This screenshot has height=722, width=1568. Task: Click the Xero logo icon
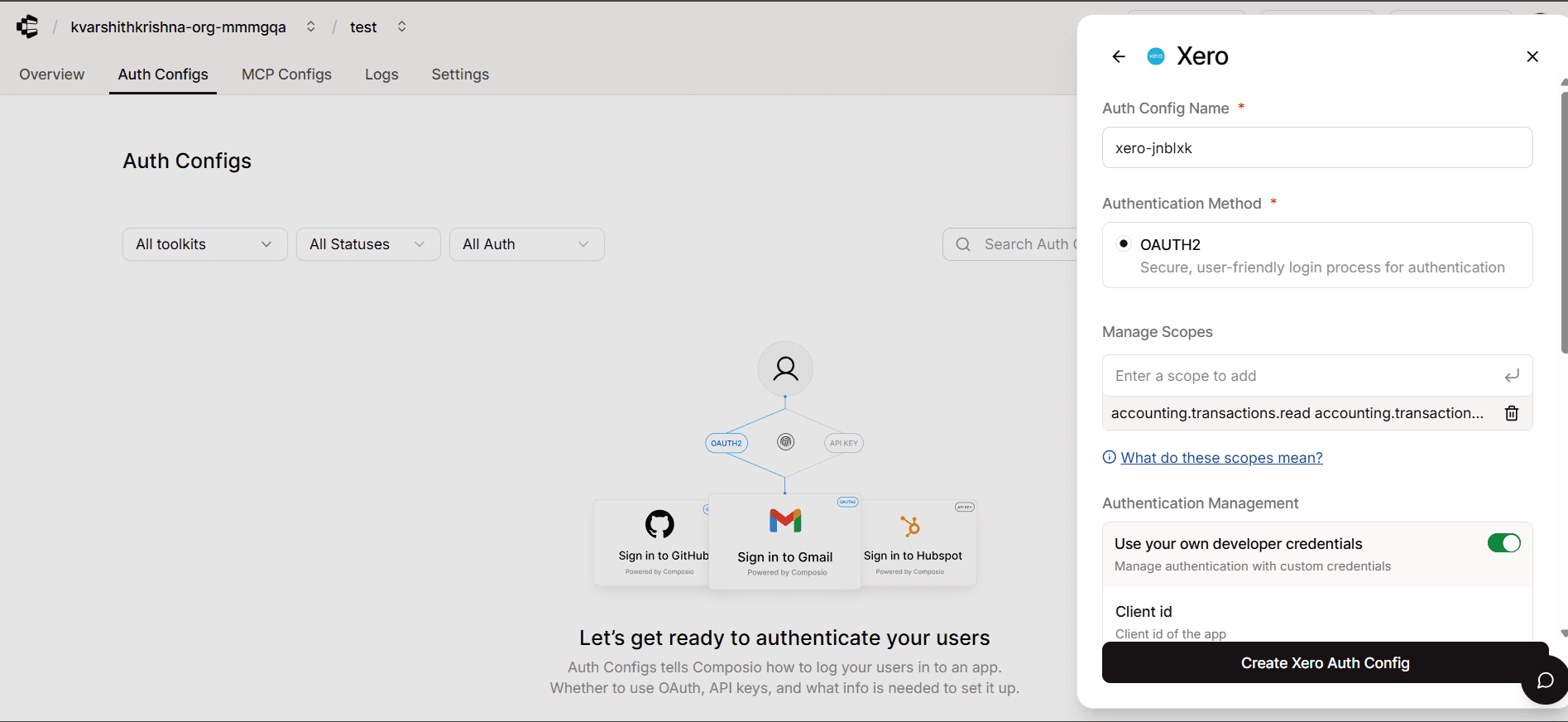(x=1156, y=56)
